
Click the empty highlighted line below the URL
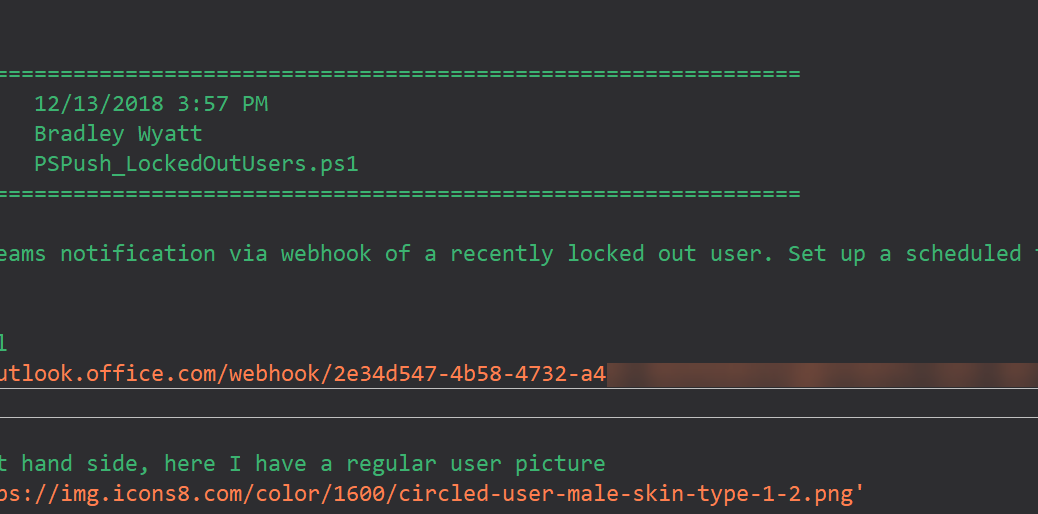coord(519,403)
